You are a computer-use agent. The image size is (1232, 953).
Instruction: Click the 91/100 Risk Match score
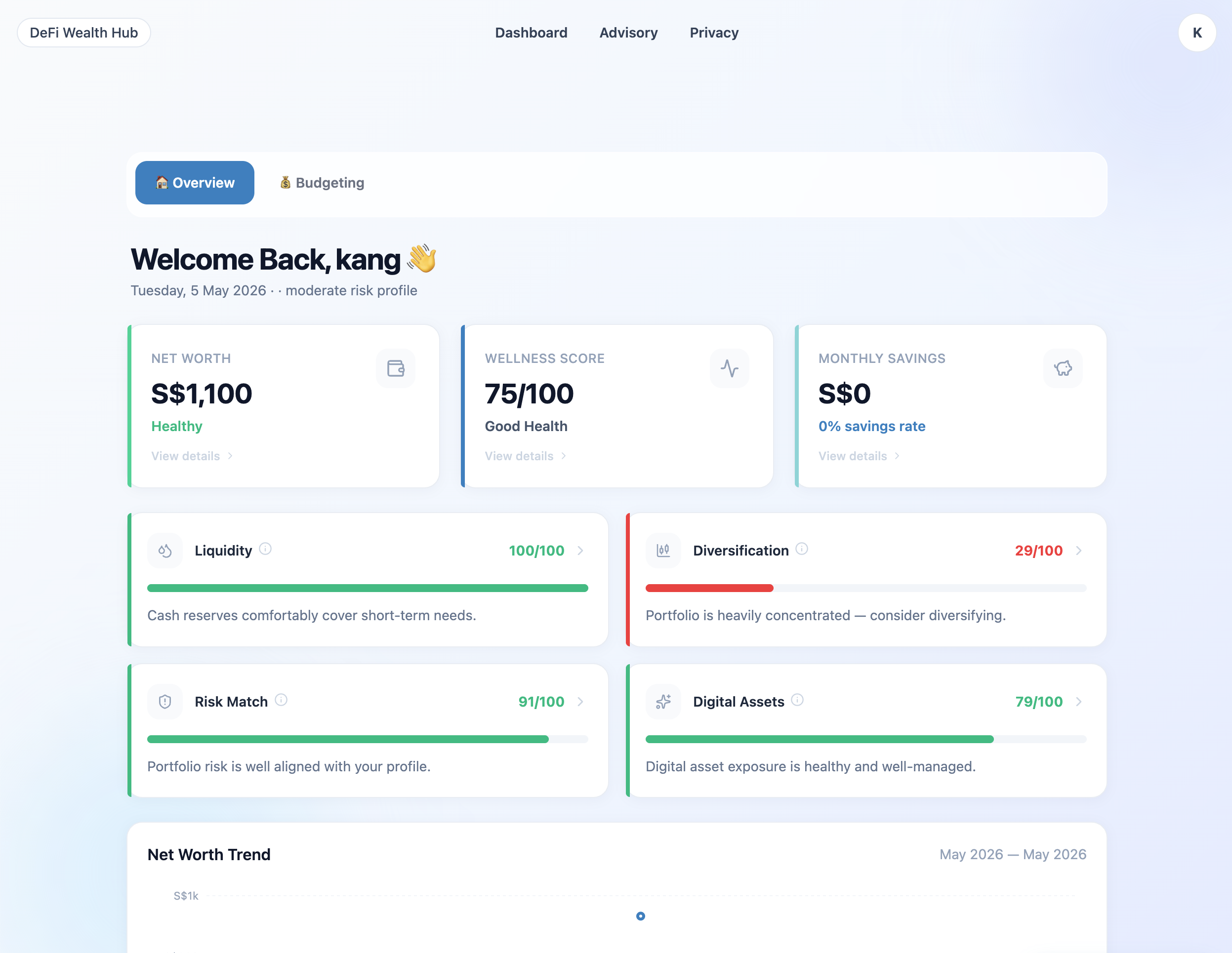point(541,702)
